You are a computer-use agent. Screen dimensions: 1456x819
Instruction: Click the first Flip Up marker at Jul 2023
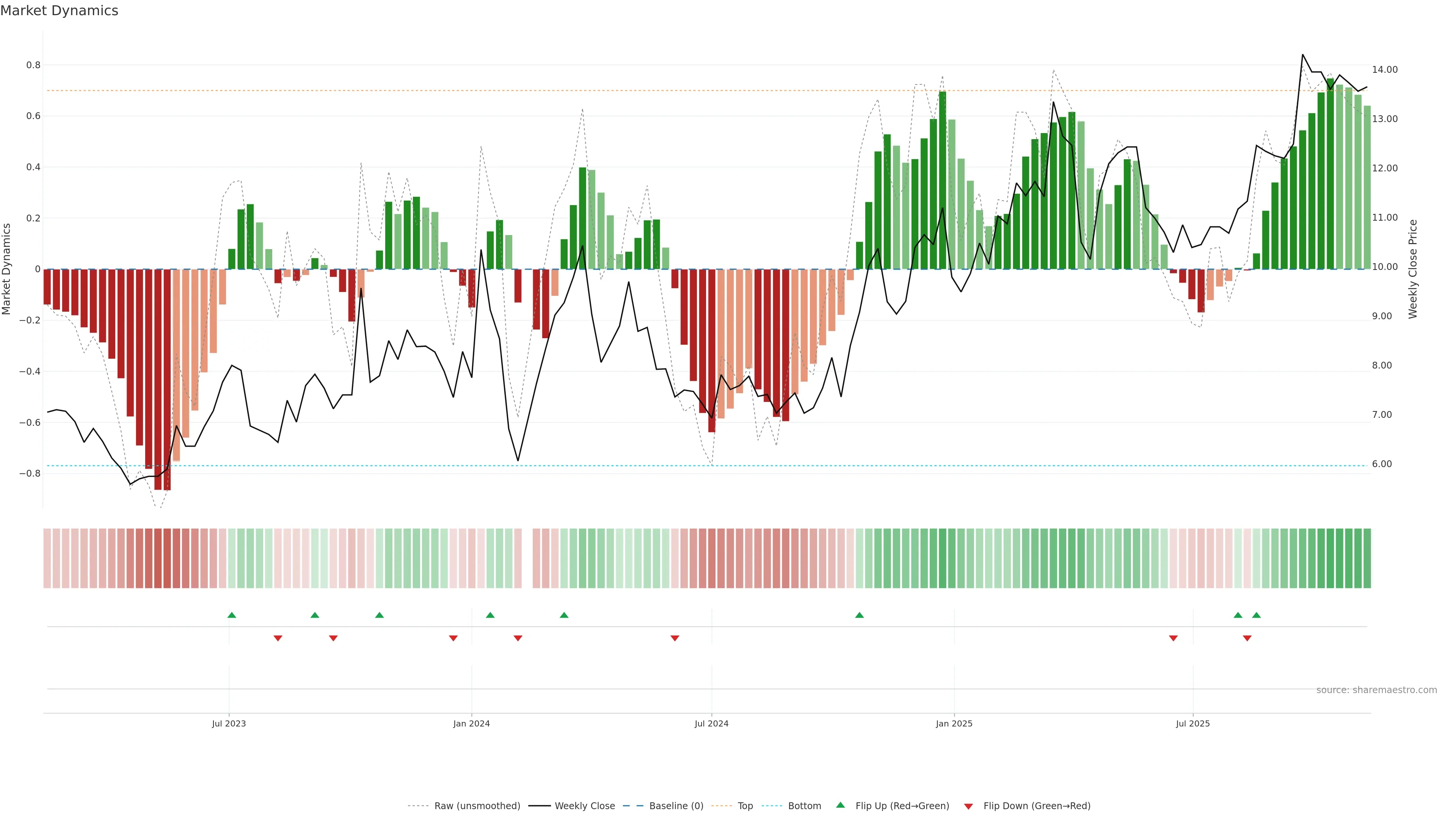click(232, 615)
